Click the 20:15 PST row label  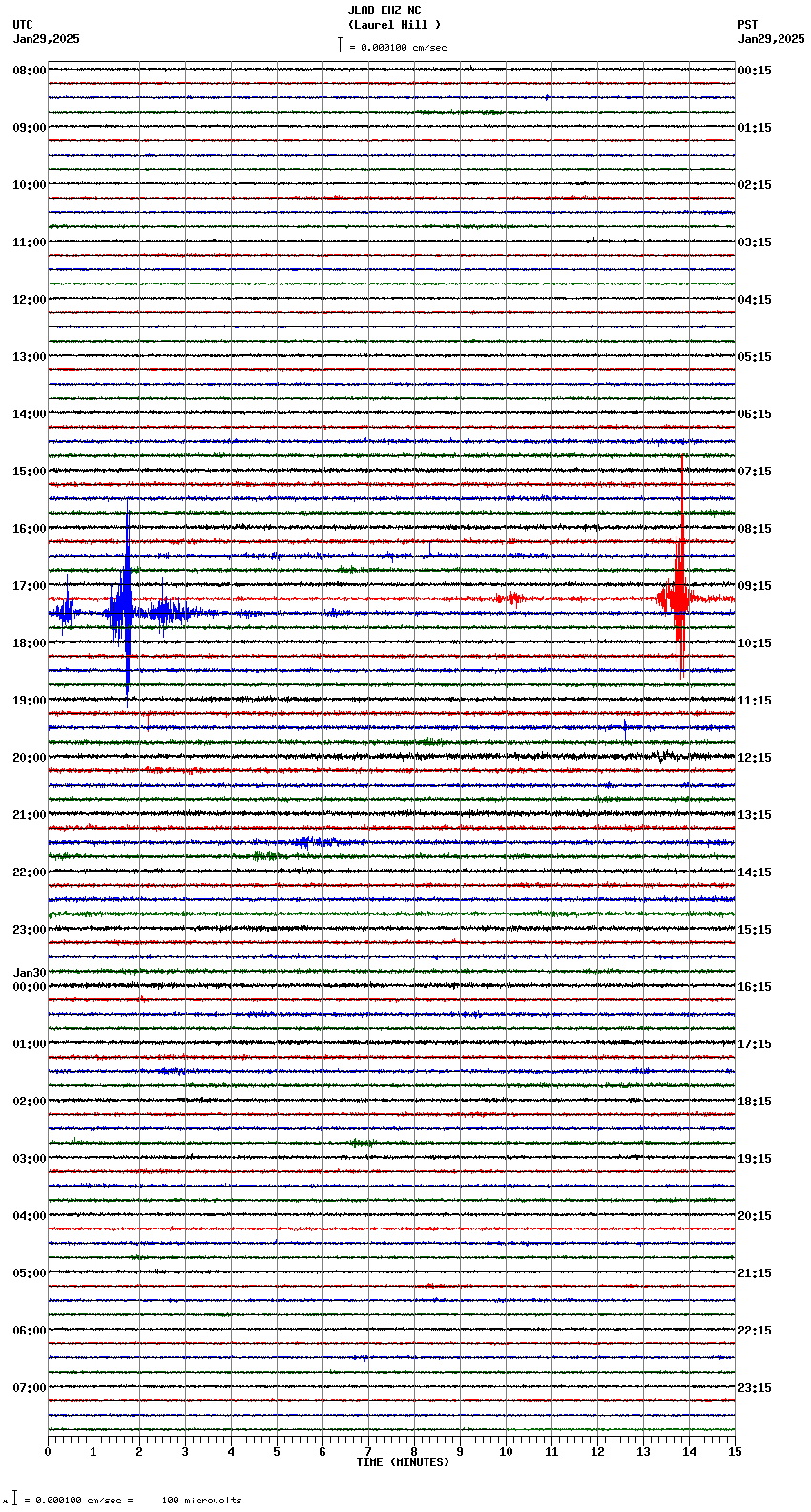click(755, 1216)
